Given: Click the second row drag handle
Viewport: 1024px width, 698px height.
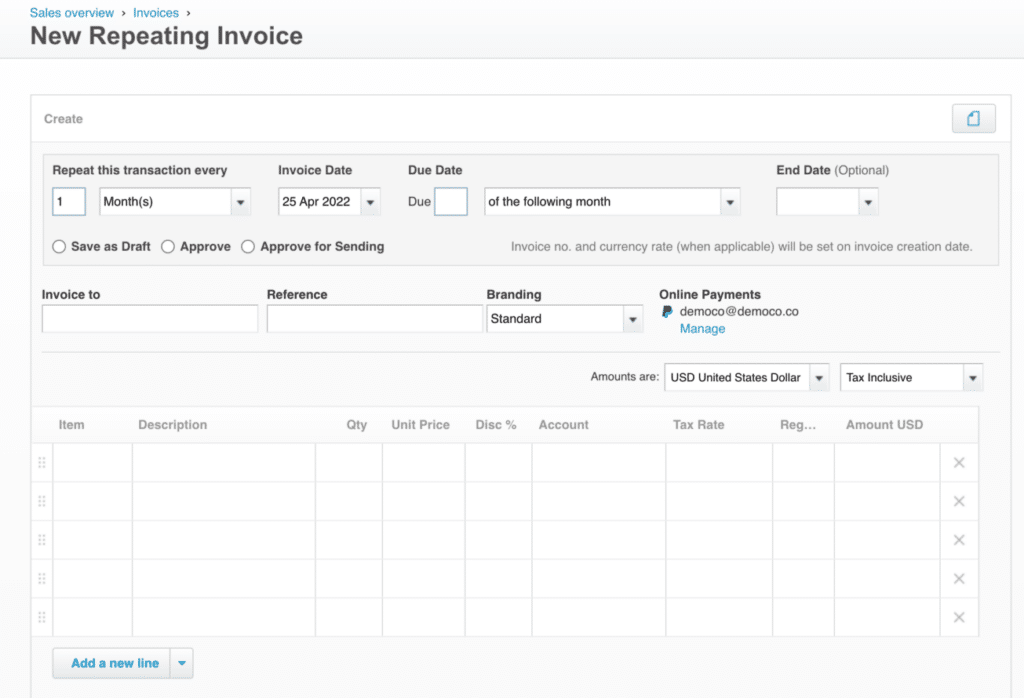Looking at the screenshot, I should pyautogui.click(x=42, y=501).
